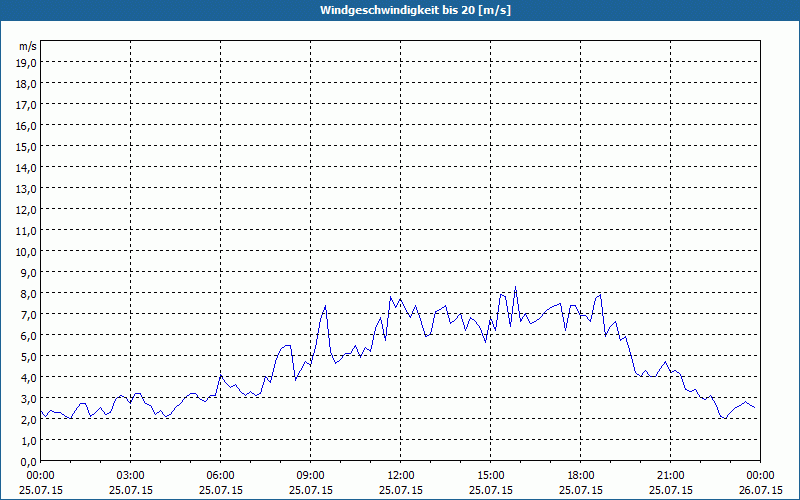Click the '25.07.15' date under '12:00'

pyautogui.click(x=401, y=490)
